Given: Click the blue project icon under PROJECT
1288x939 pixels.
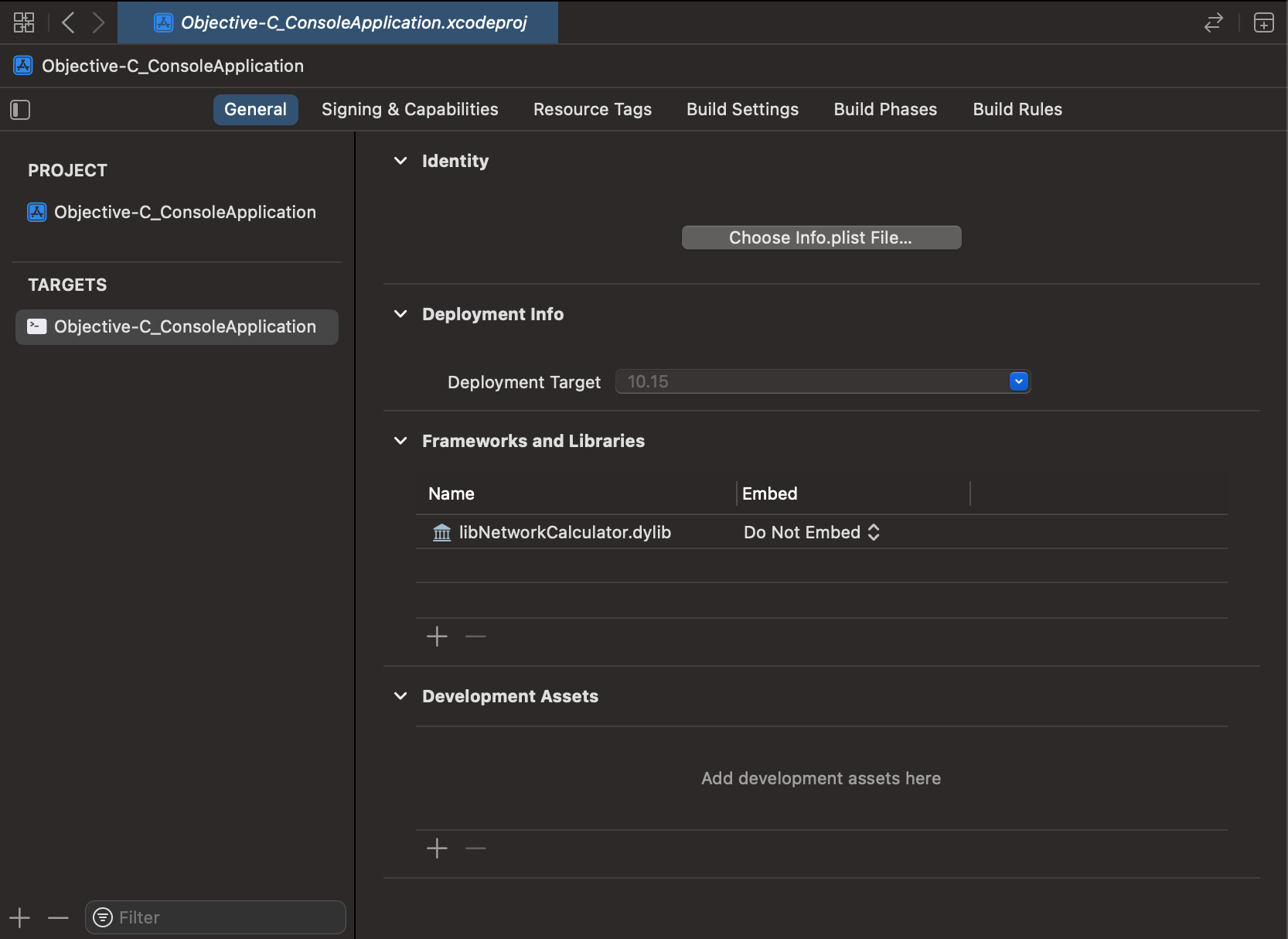Looking at the screenshot, I should tap(37, 212).
